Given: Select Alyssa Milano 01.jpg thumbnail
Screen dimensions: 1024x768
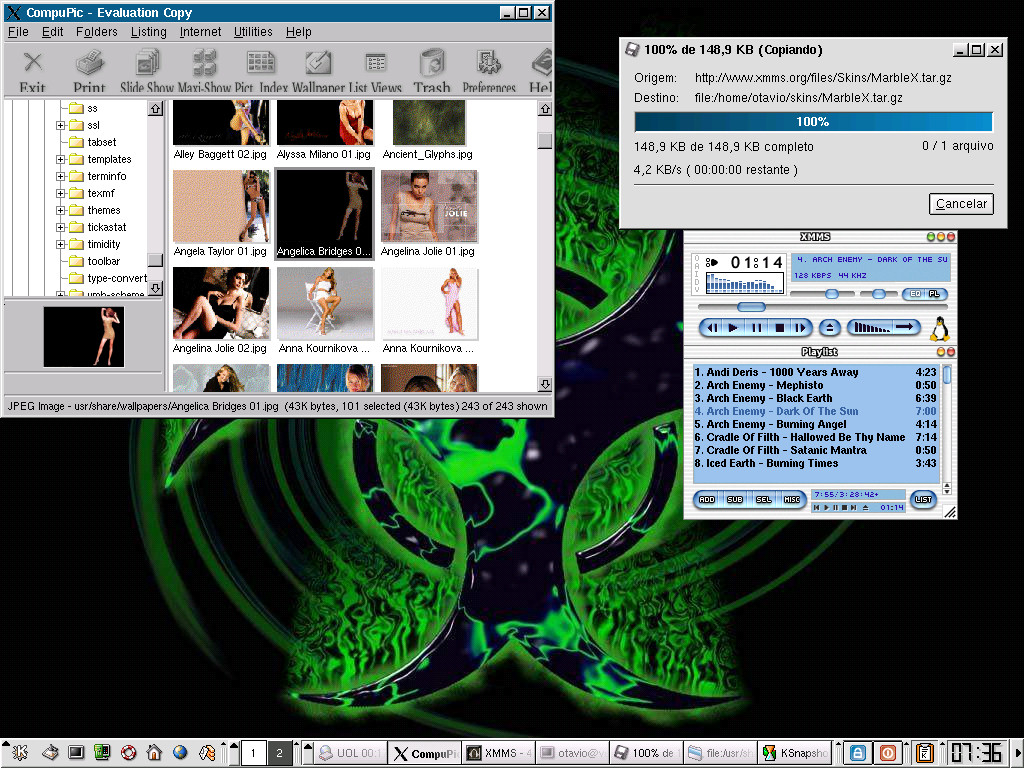Looking at the screenshot, I should pyautogui.click(x=325, y=123).
